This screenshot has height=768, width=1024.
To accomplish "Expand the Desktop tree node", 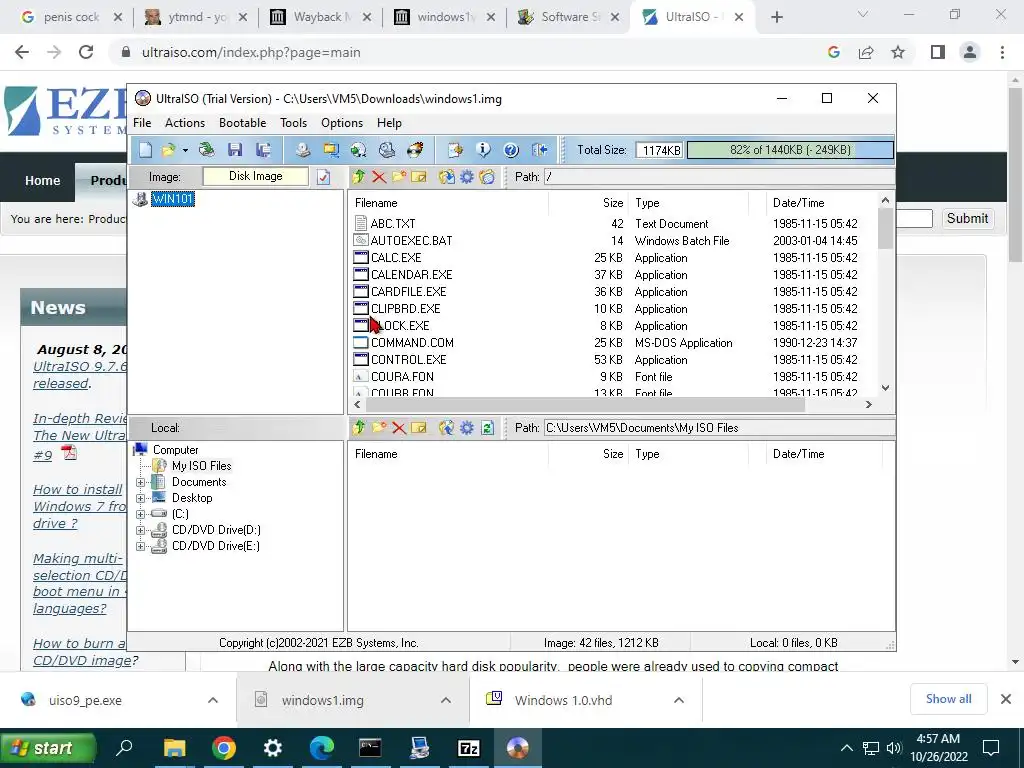I will [x=140, y=498].
